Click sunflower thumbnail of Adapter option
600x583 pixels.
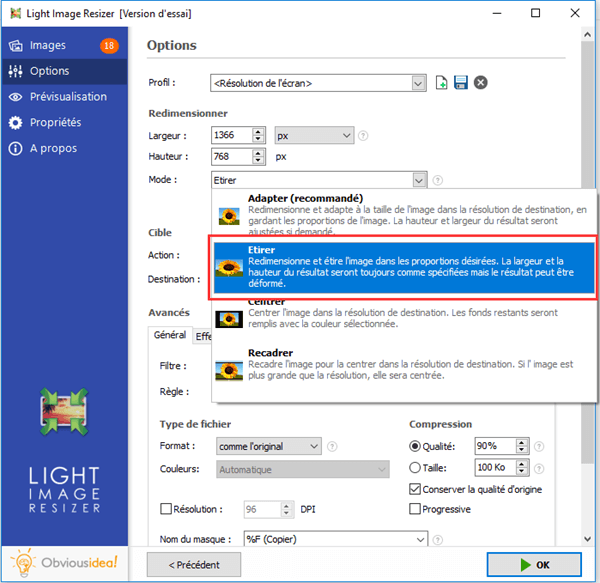click(x=229, y=216)
